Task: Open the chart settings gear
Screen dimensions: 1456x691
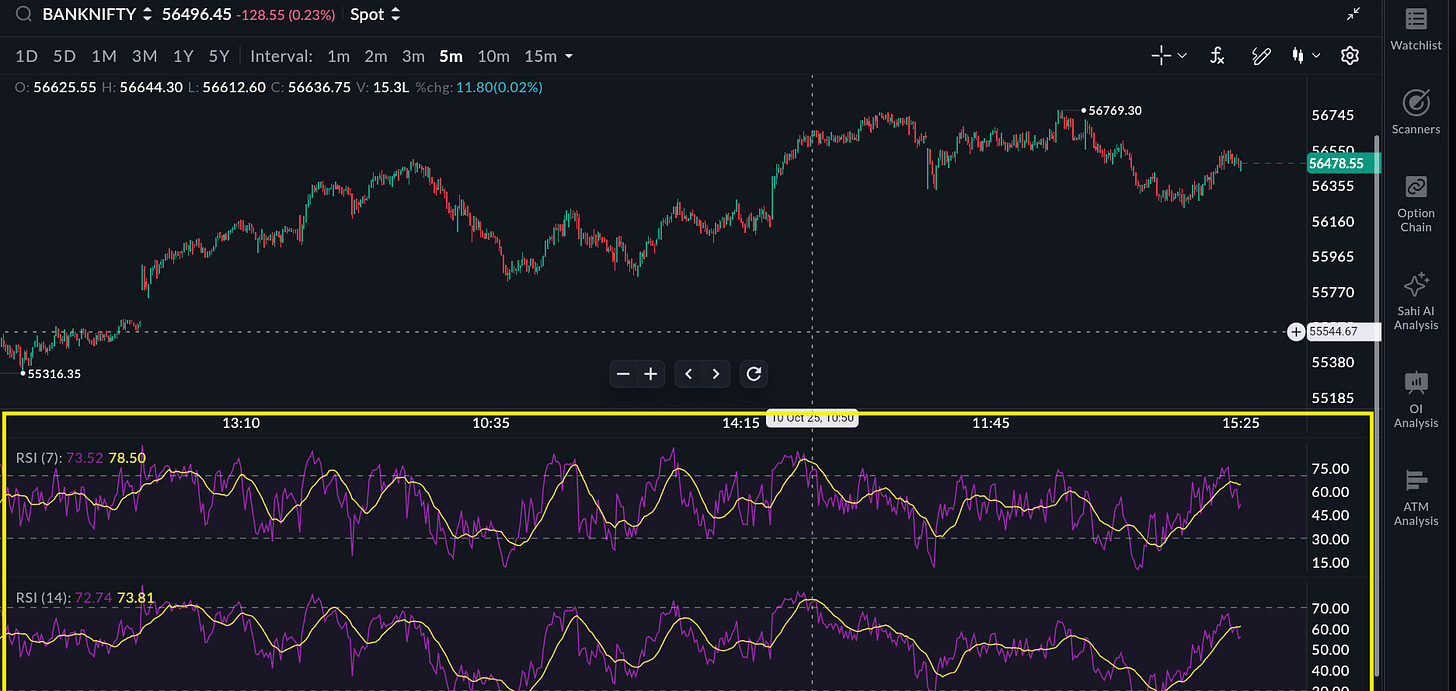Action: (x=1350, y=56)
